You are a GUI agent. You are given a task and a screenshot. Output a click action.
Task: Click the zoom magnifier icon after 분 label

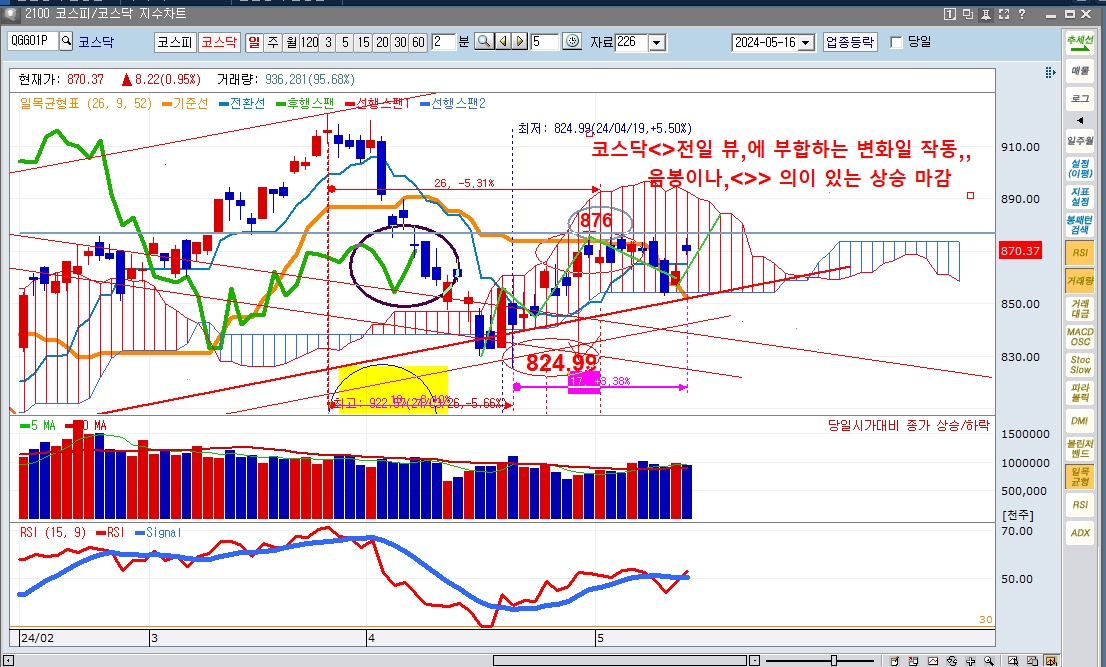(x=484, y=42)
